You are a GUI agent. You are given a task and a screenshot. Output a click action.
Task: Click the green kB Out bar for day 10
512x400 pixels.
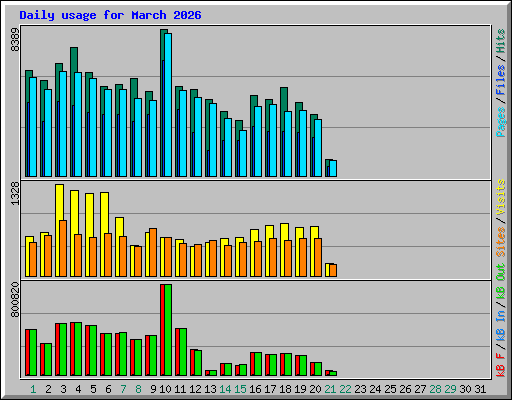(x=168, y=330)
